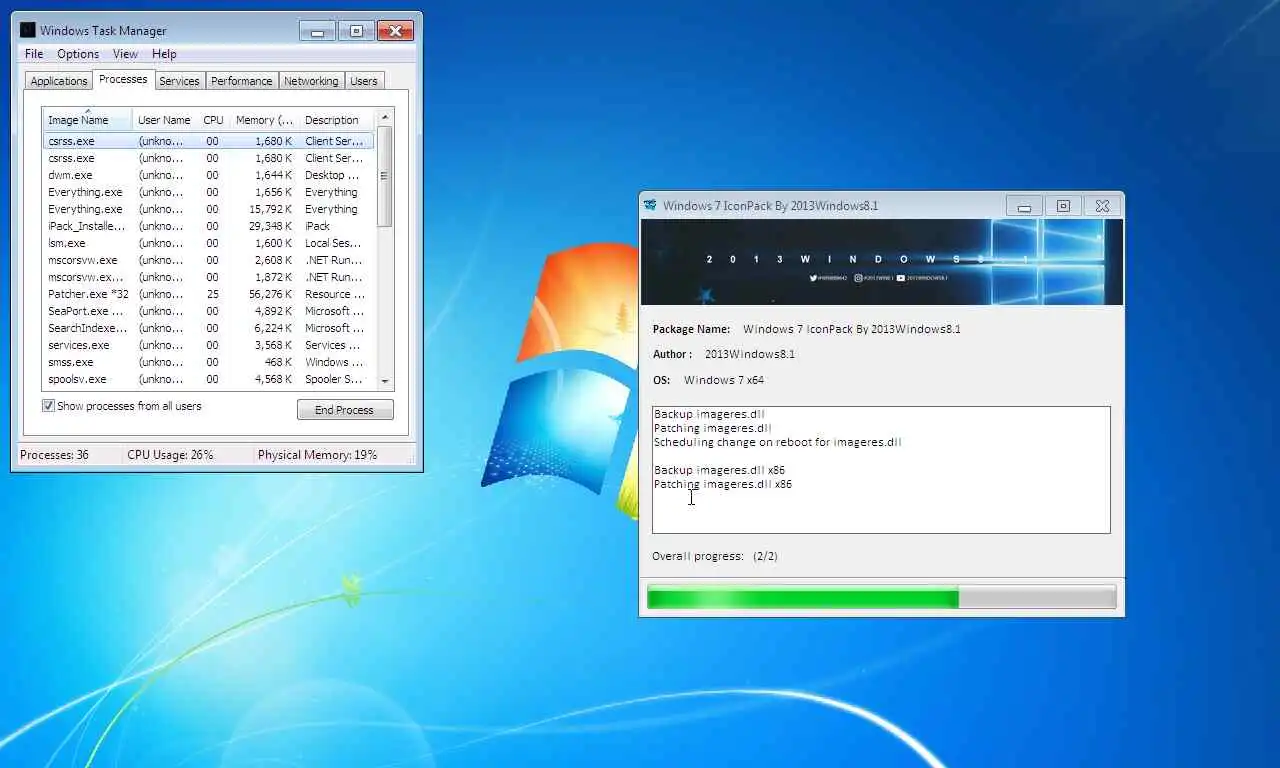Sort processes by Image Name column

(88, 120)
